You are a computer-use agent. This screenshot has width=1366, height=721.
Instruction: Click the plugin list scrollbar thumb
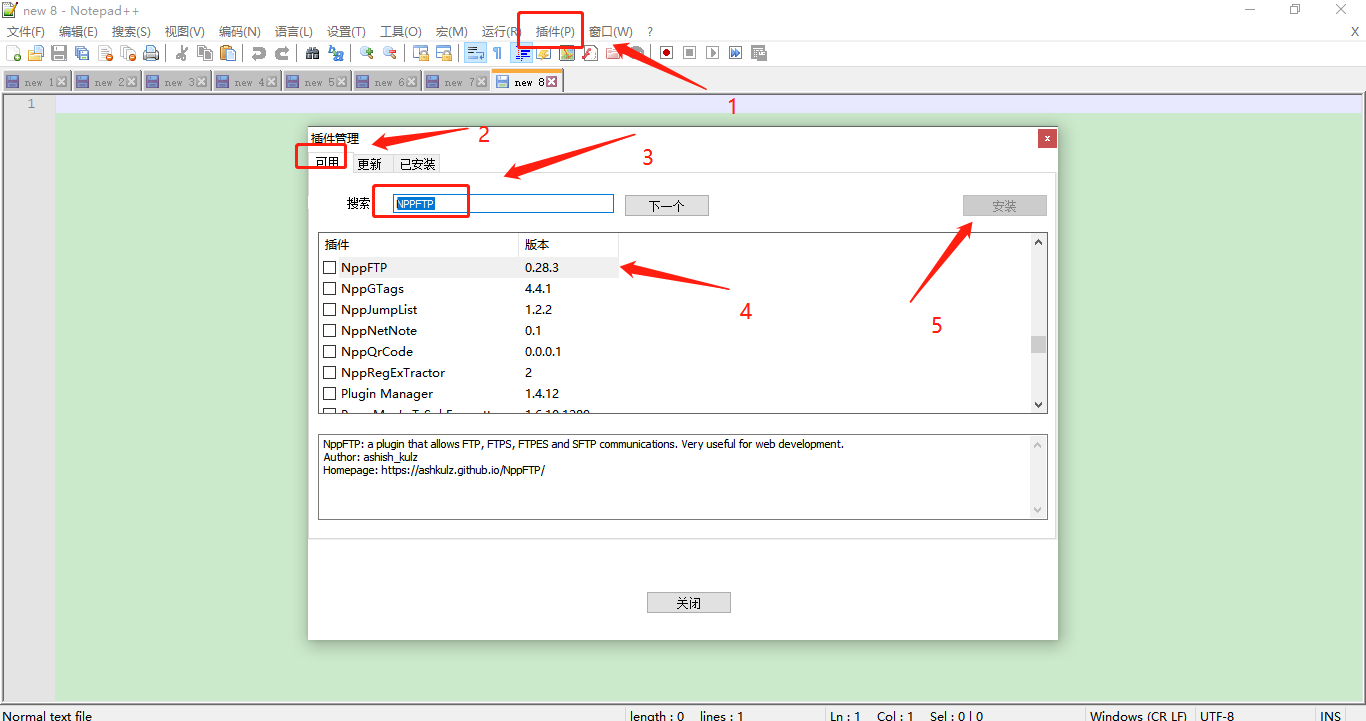click(1039, 344)
